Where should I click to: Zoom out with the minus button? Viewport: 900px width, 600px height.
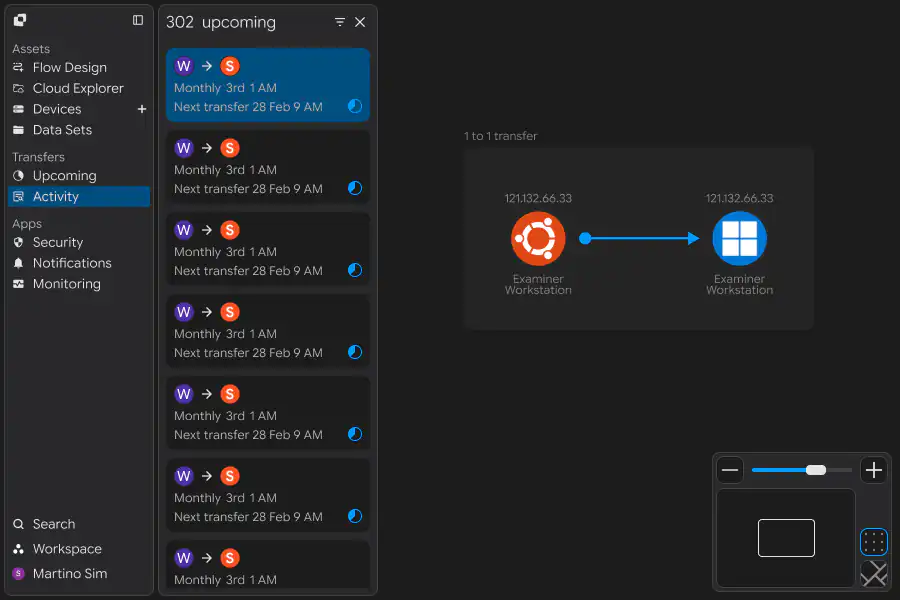click(730, 470)
